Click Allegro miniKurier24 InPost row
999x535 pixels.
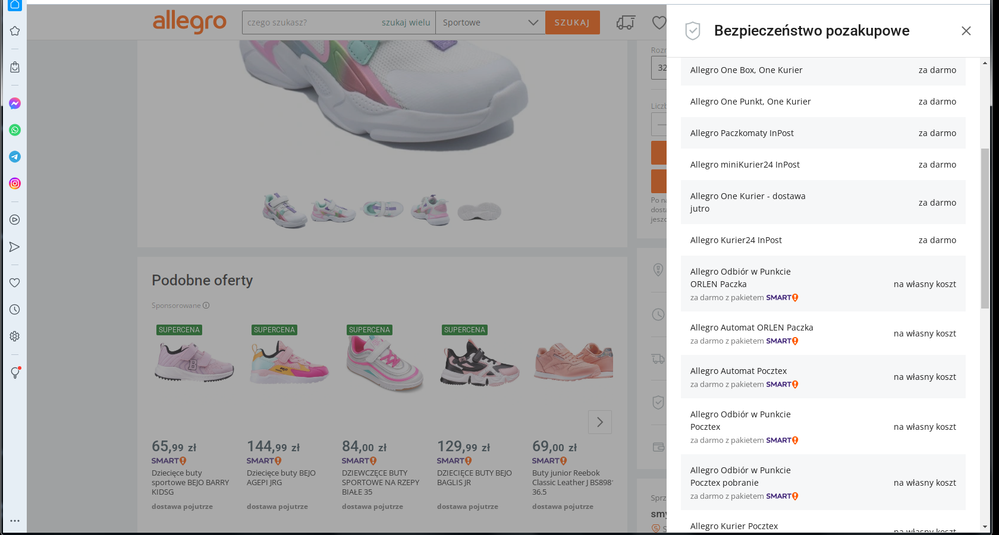point(823,164)
